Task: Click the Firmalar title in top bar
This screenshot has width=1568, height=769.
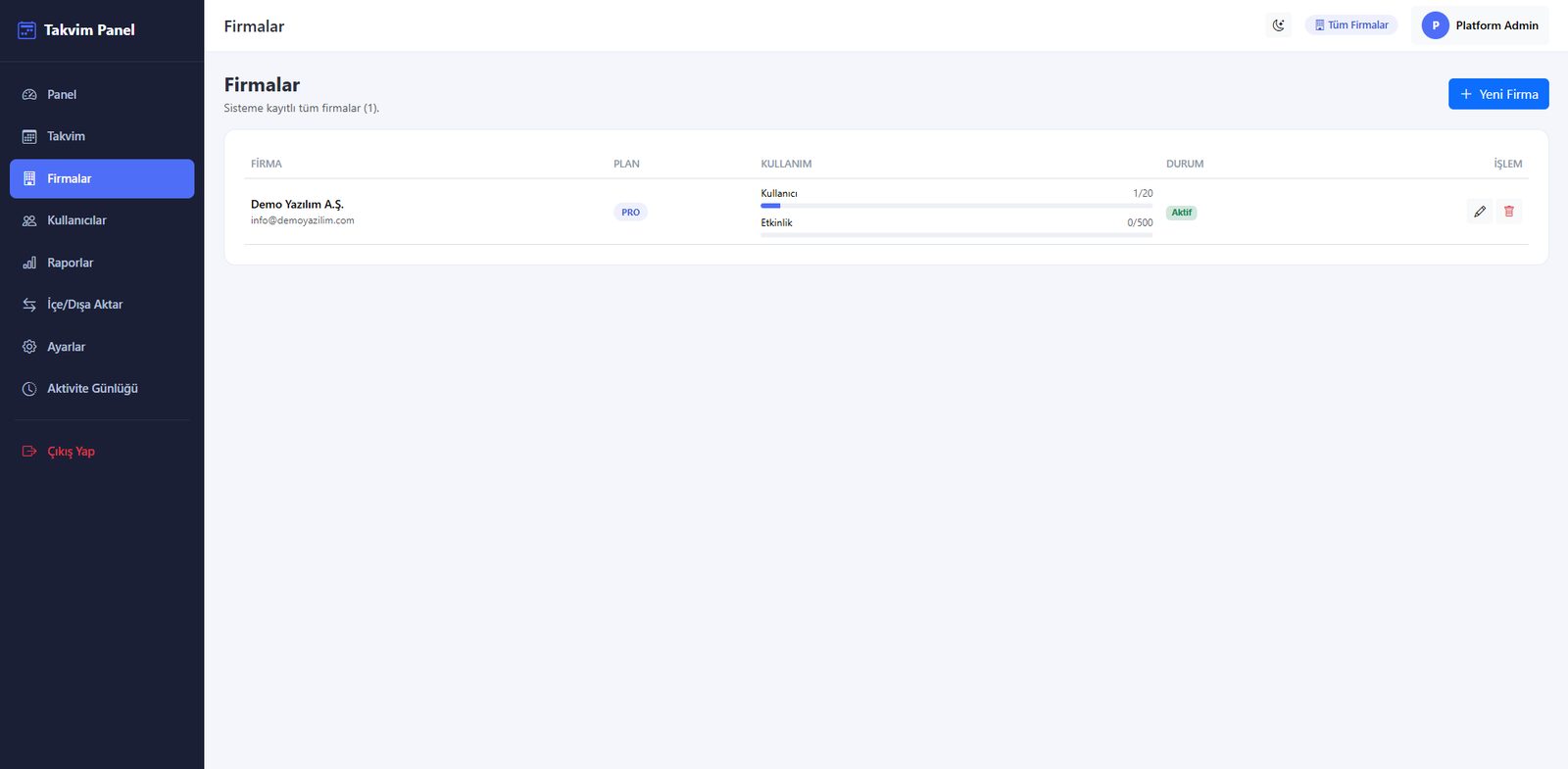Action: point(254,26)
